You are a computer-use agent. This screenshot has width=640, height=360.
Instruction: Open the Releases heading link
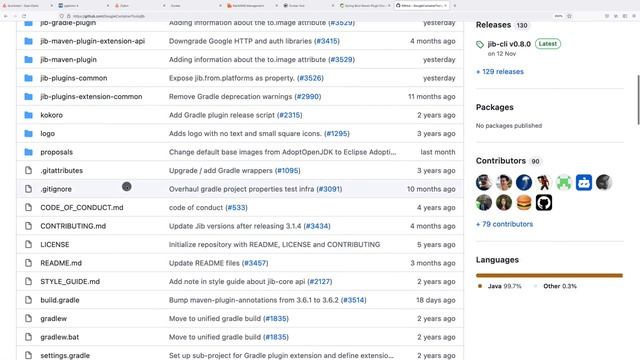click(493, 25)
